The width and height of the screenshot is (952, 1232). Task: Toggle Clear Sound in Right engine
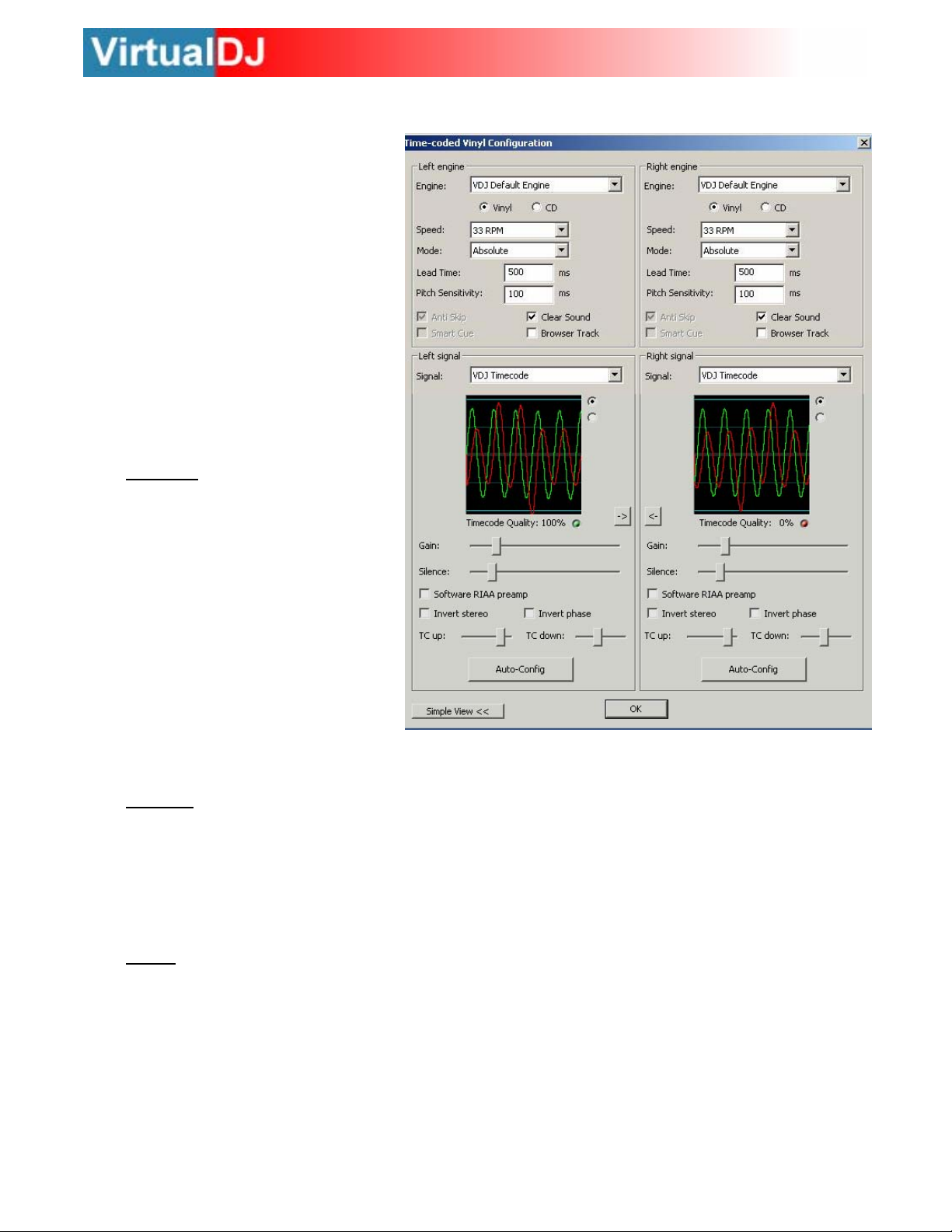click(x=762, y=317)
